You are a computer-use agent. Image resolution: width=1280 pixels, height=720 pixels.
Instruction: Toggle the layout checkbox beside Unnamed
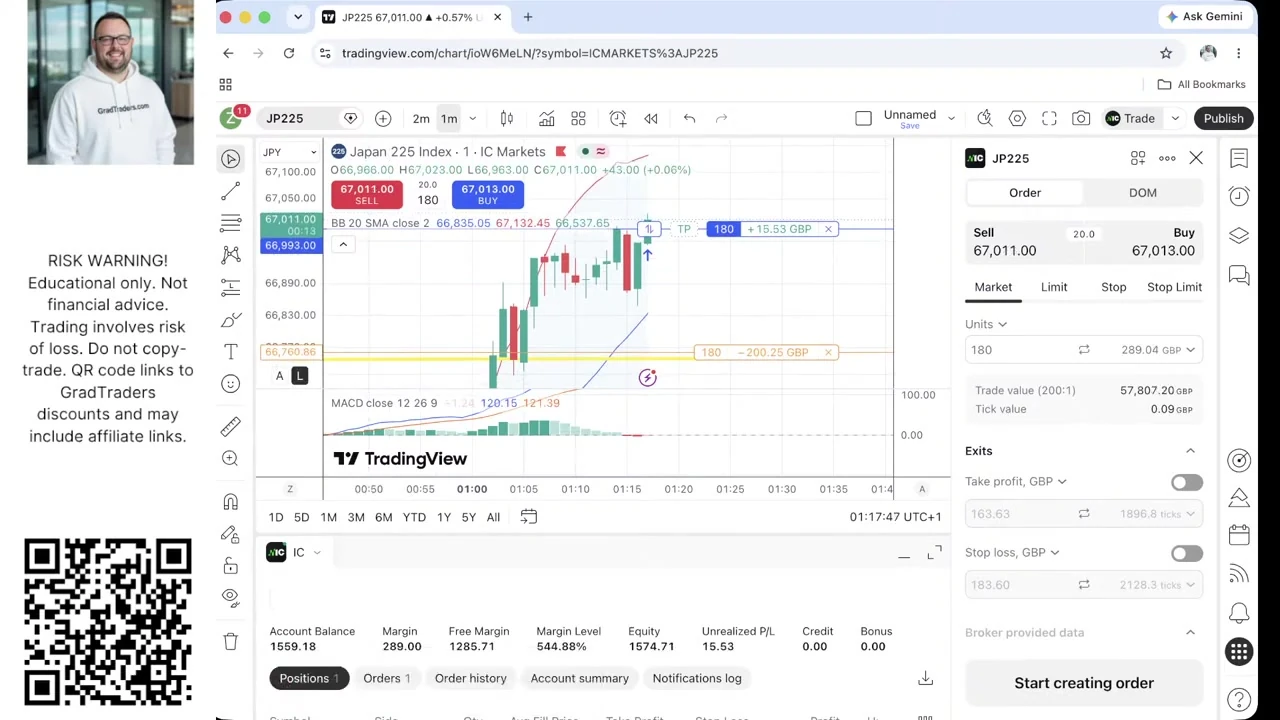point(864,119)
